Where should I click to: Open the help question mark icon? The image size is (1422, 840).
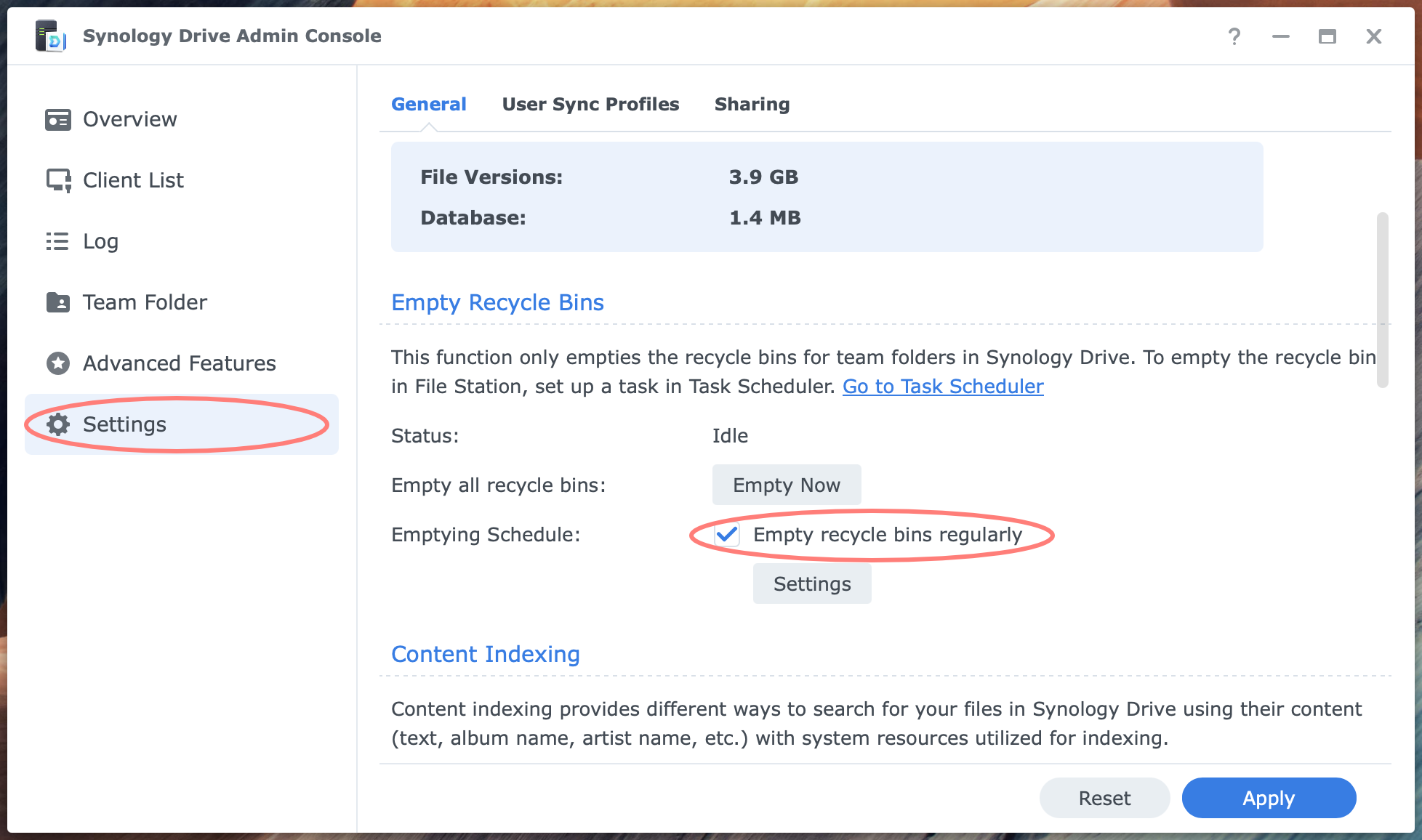[1234, 36]
